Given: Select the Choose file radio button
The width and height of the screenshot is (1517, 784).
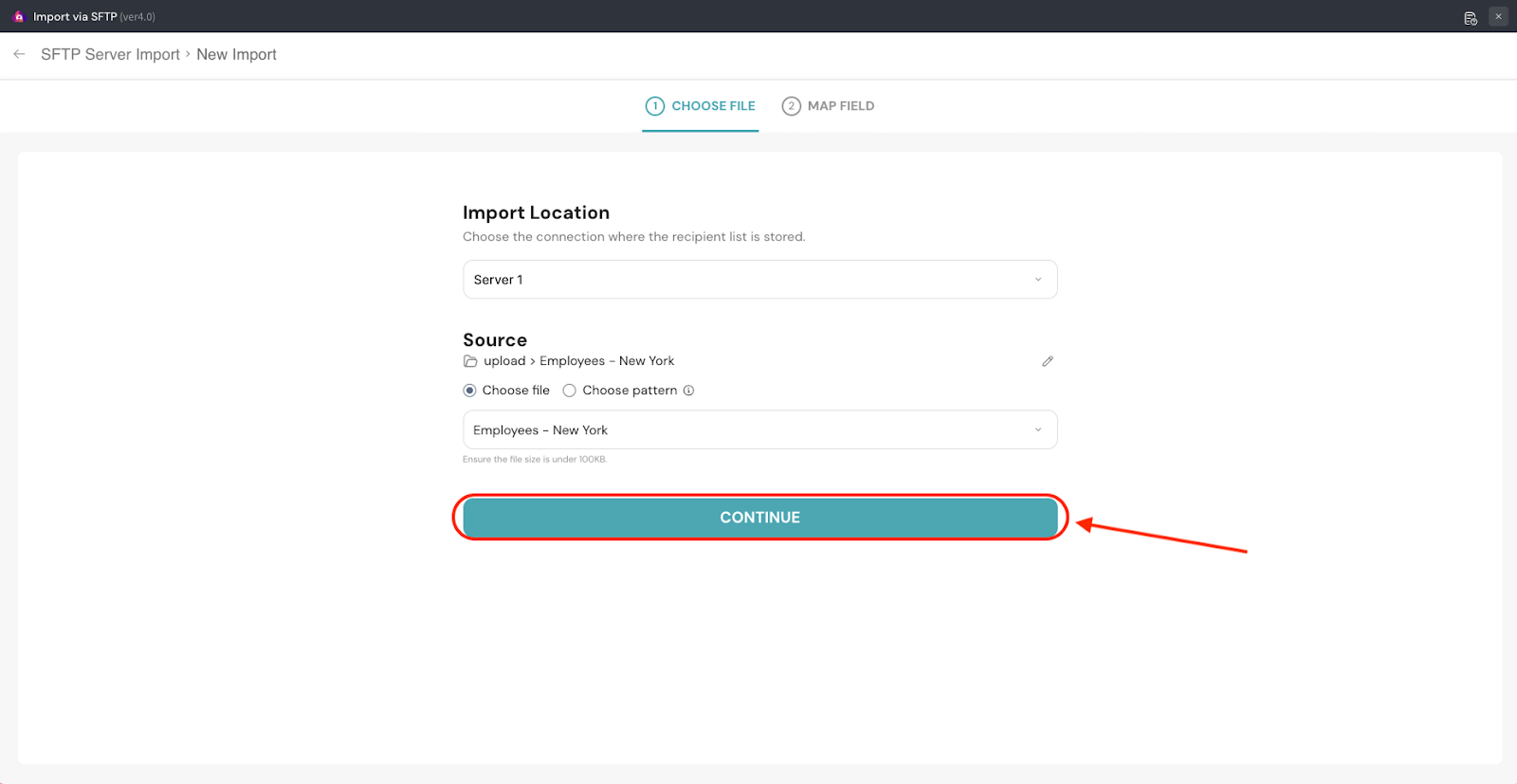Looking at the screenshot, I should pos(469,391).
